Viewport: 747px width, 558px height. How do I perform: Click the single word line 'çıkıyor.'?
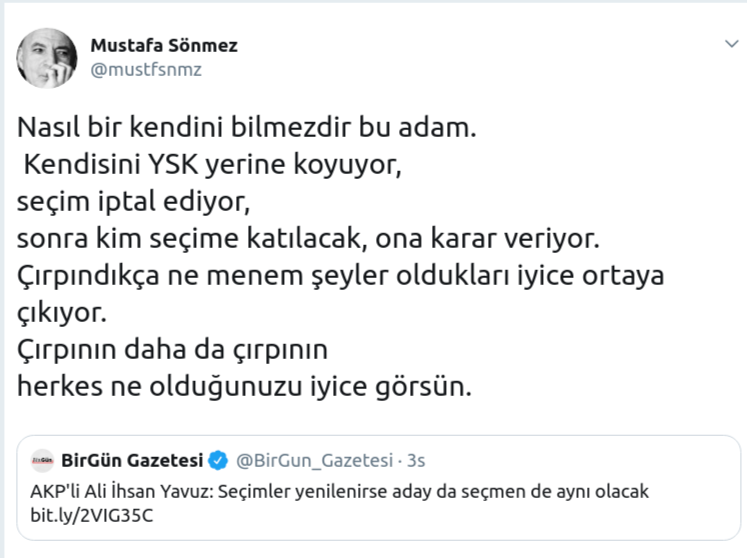click(60, 313)
